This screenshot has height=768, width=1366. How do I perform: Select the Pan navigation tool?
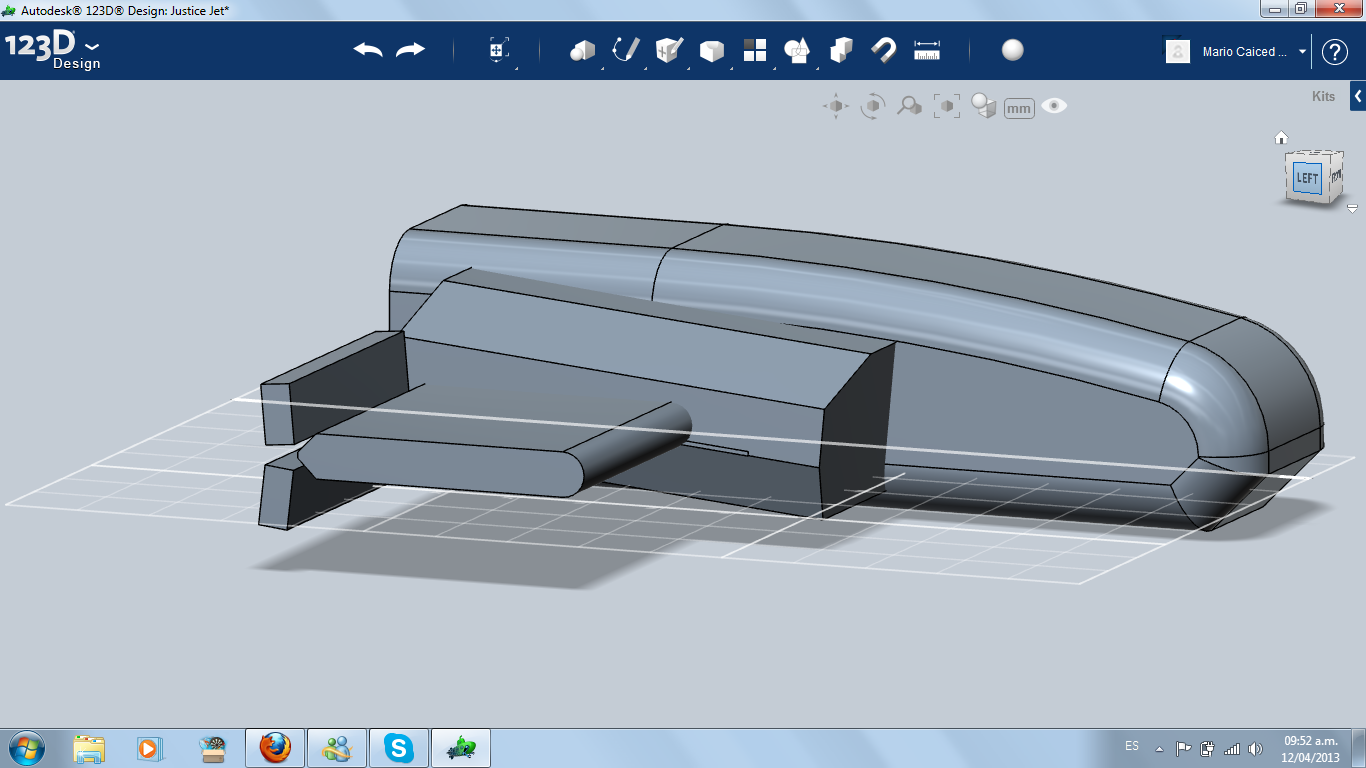[836, 106]
